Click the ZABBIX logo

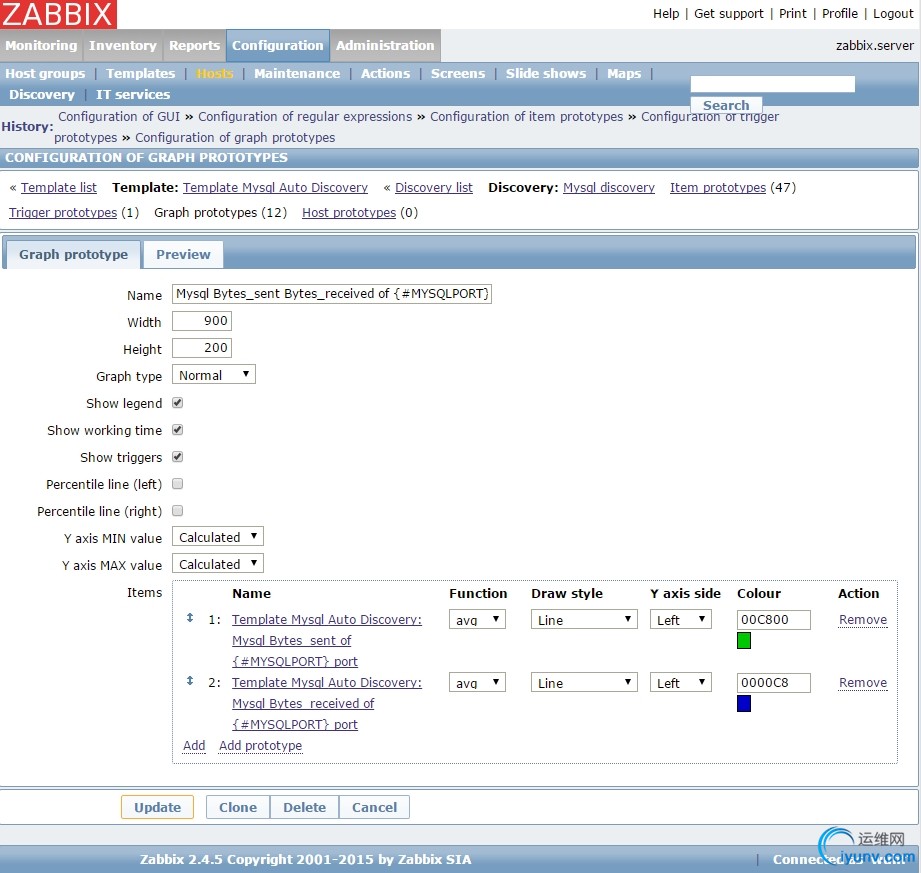coord(58,14)
